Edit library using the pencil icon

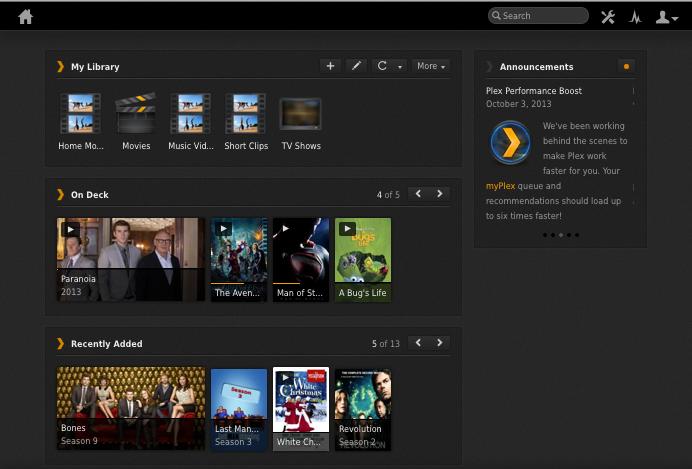pos(356,66)
